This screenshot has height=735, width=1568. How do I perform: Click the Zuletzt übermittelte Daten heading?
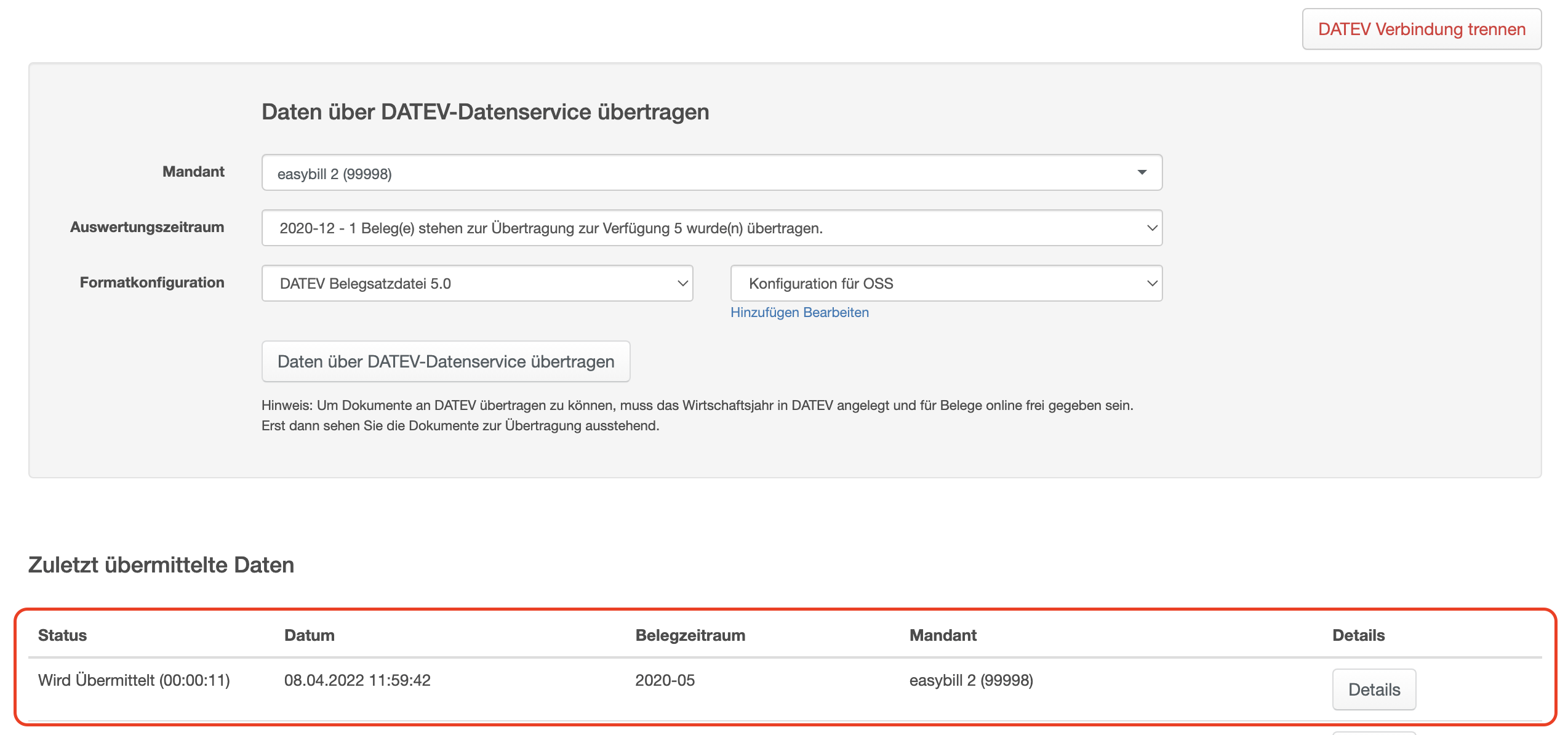(161, 565)
